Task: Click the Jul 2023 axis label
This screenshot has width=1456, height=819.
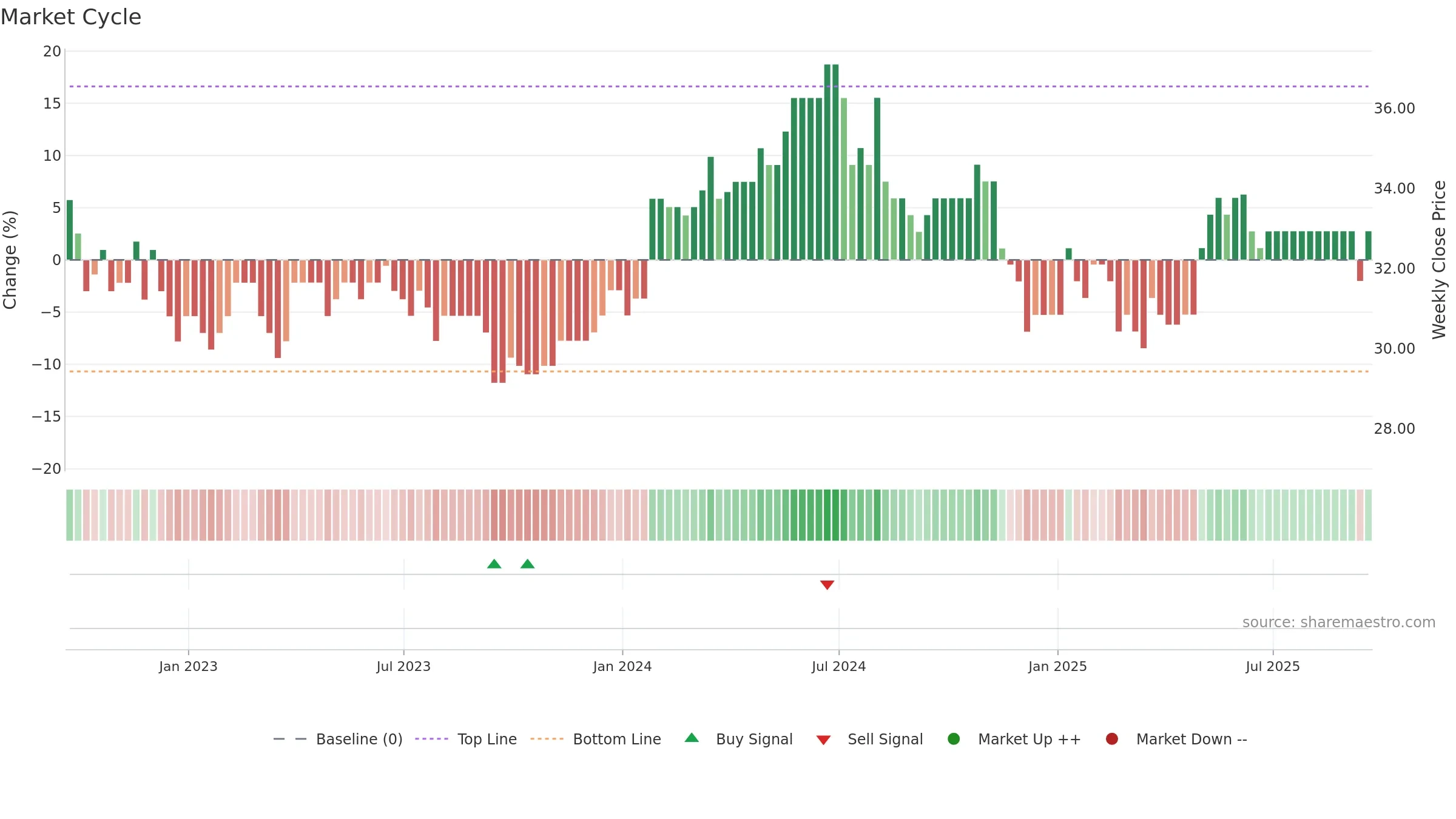Action: tap(403, 666)
